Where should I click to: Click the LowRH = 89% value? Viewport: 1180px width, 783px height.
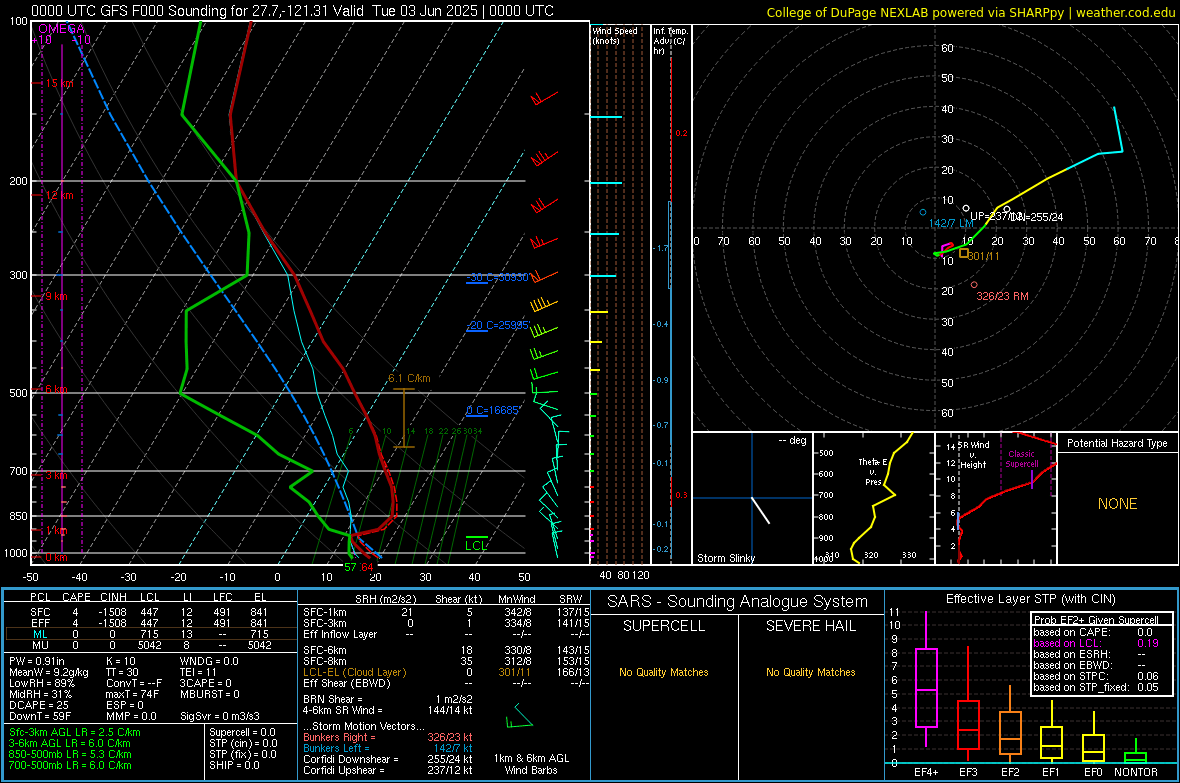pos(42,684)
